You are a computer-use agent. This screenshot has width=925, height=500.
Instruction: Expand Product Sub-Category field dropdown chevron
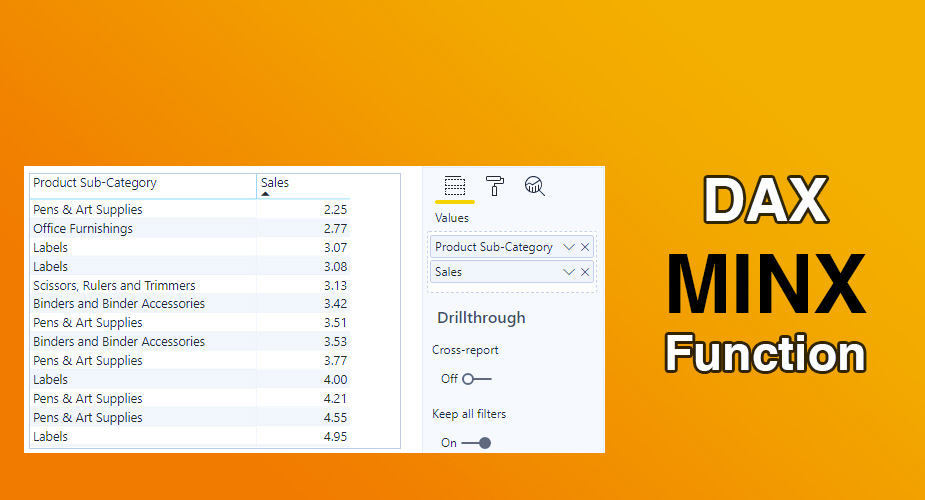coord(569,247)
